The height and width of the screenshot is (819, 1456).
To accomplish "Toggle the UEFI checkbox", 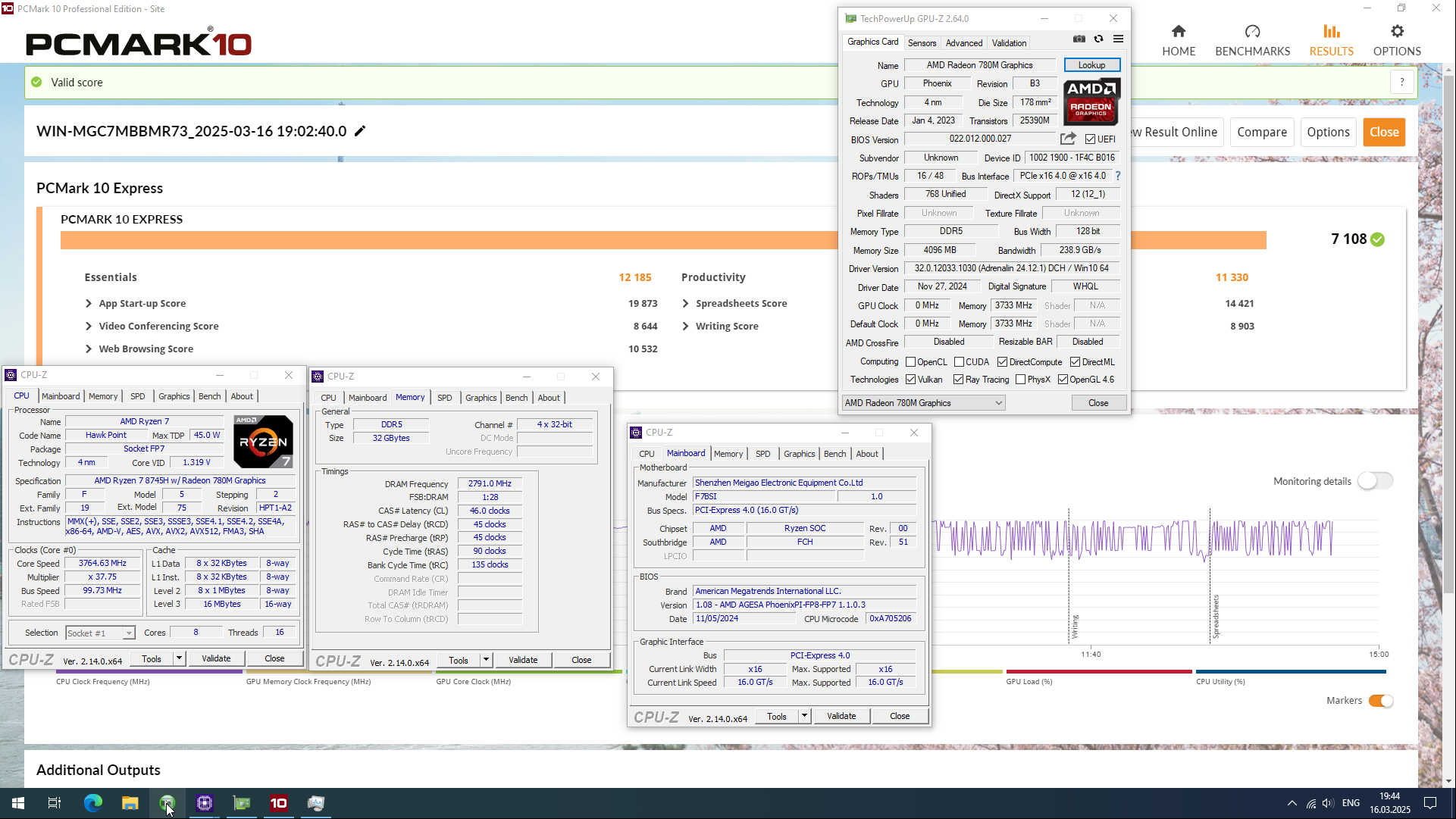I will 1090,139.
